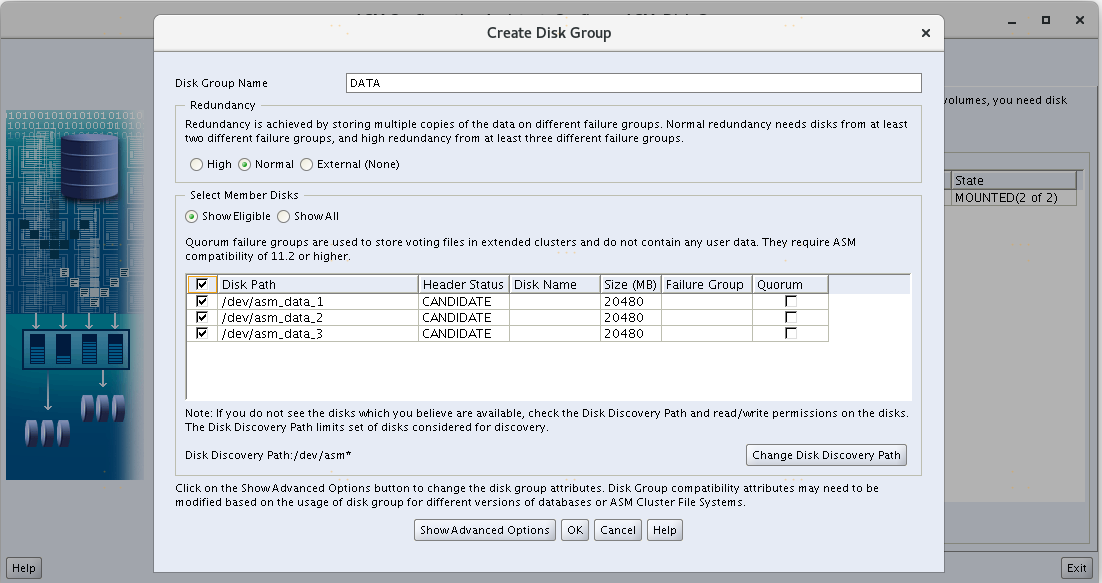The width and height of the screenshot is (1102, 583).
Task: Close the Create Disk Group dialog
Action: 926,33
